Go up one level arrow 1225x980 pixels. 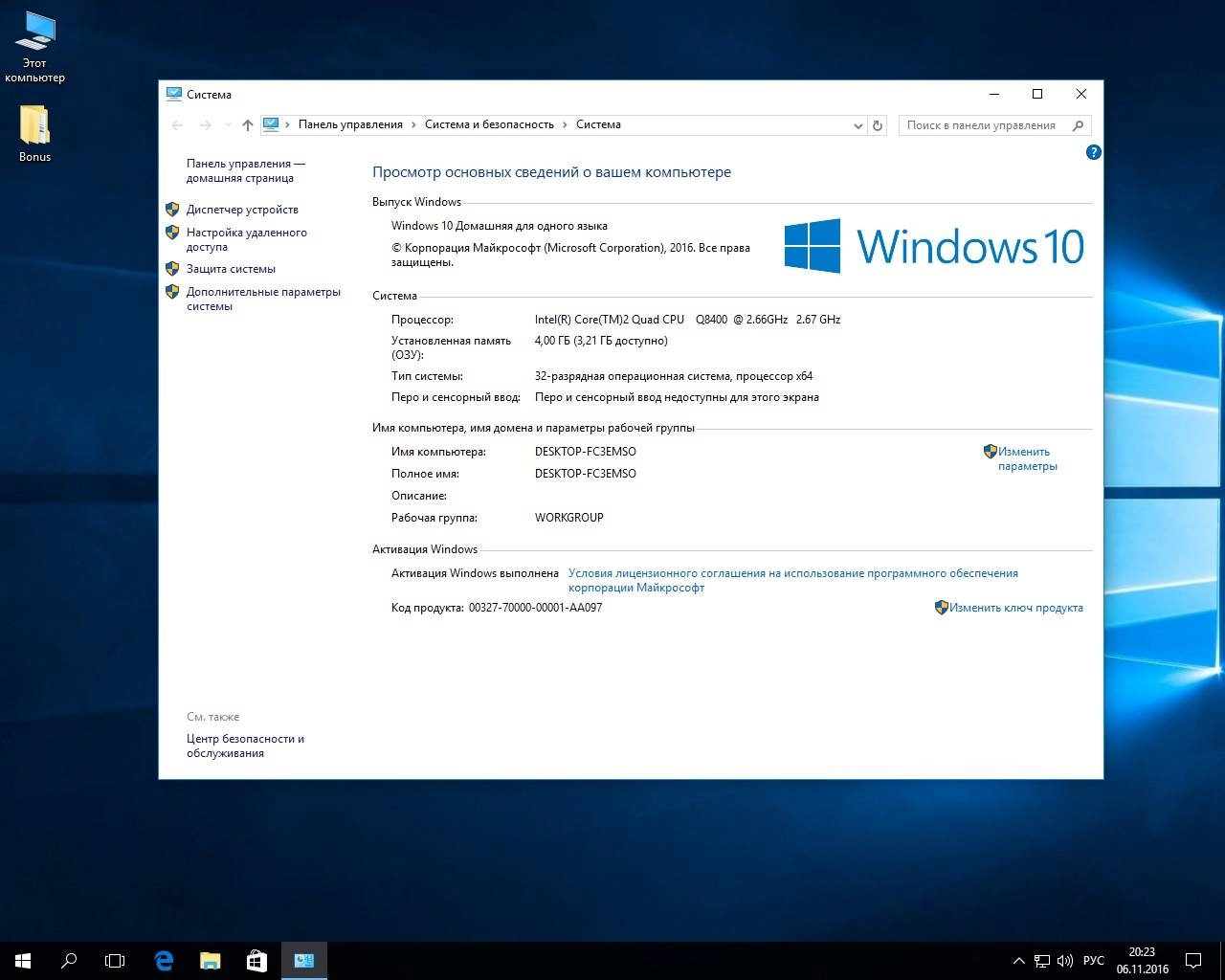pyautogui.click(x=248, y=124)
